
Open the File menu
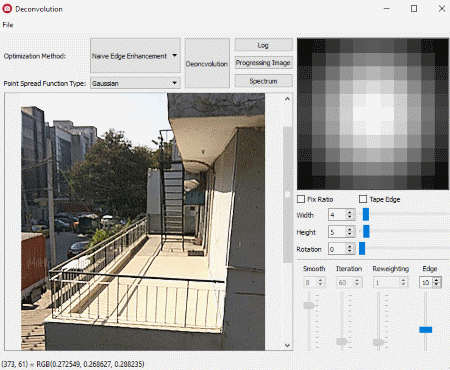[7, 25]
